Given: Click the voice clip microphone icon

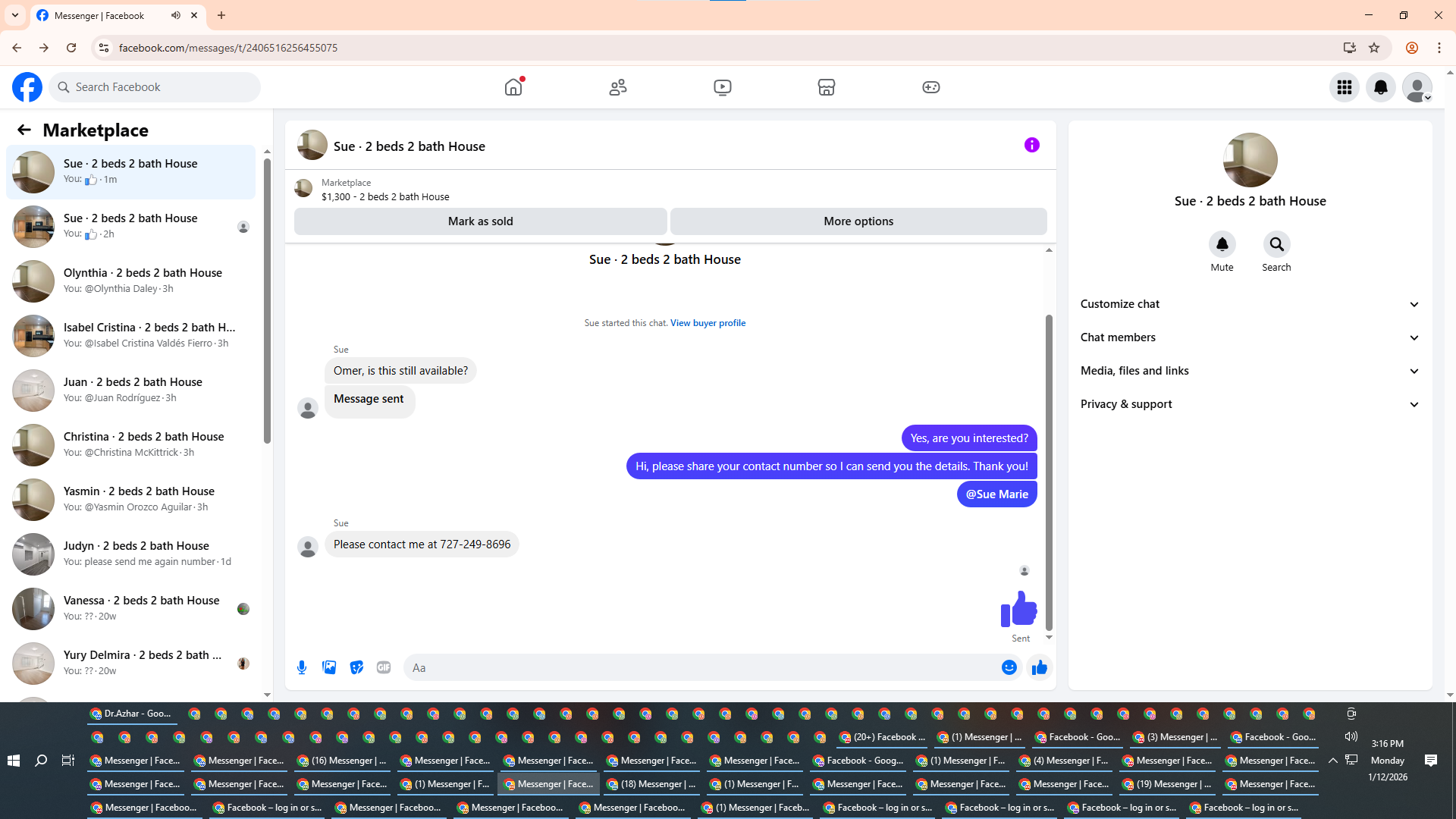Looking at the screenshot, I should [302, 667].
